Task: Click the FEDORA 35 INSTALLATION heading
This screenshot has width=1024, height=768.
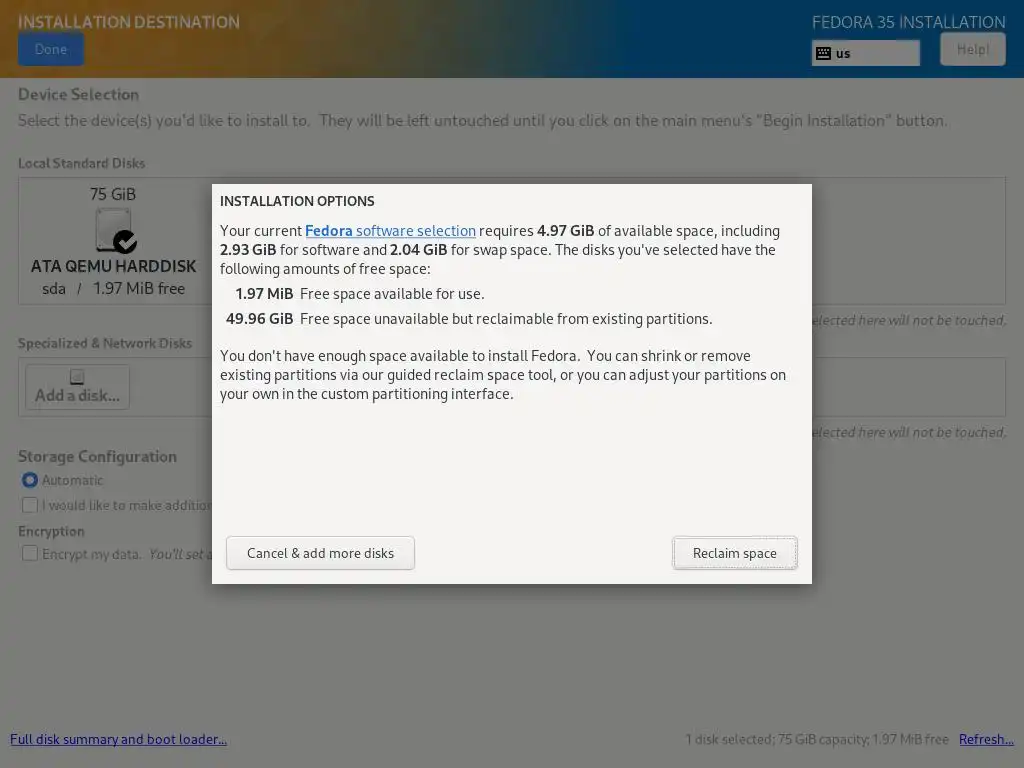Action: [x=908, y=22]
